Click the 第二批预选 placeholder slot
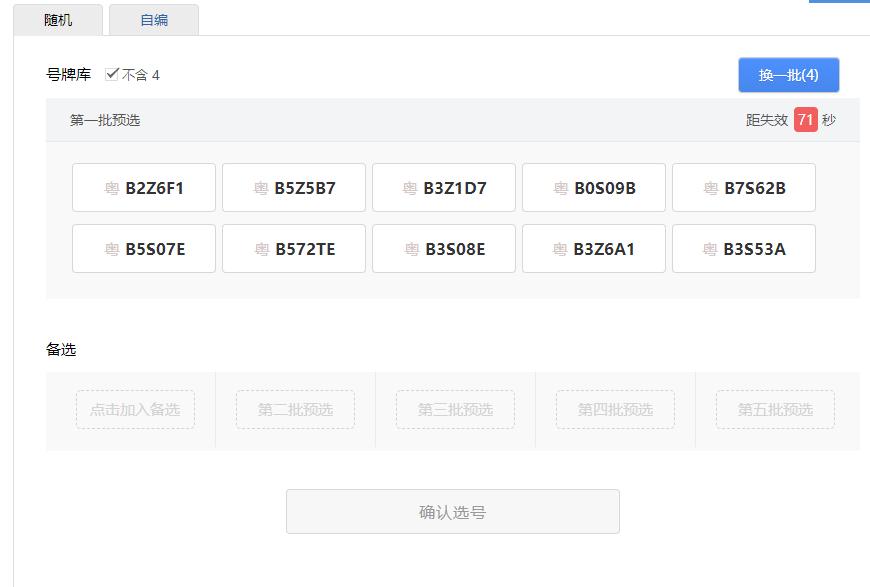This screenshot has width=870, height=587. (x=295, y=410)
